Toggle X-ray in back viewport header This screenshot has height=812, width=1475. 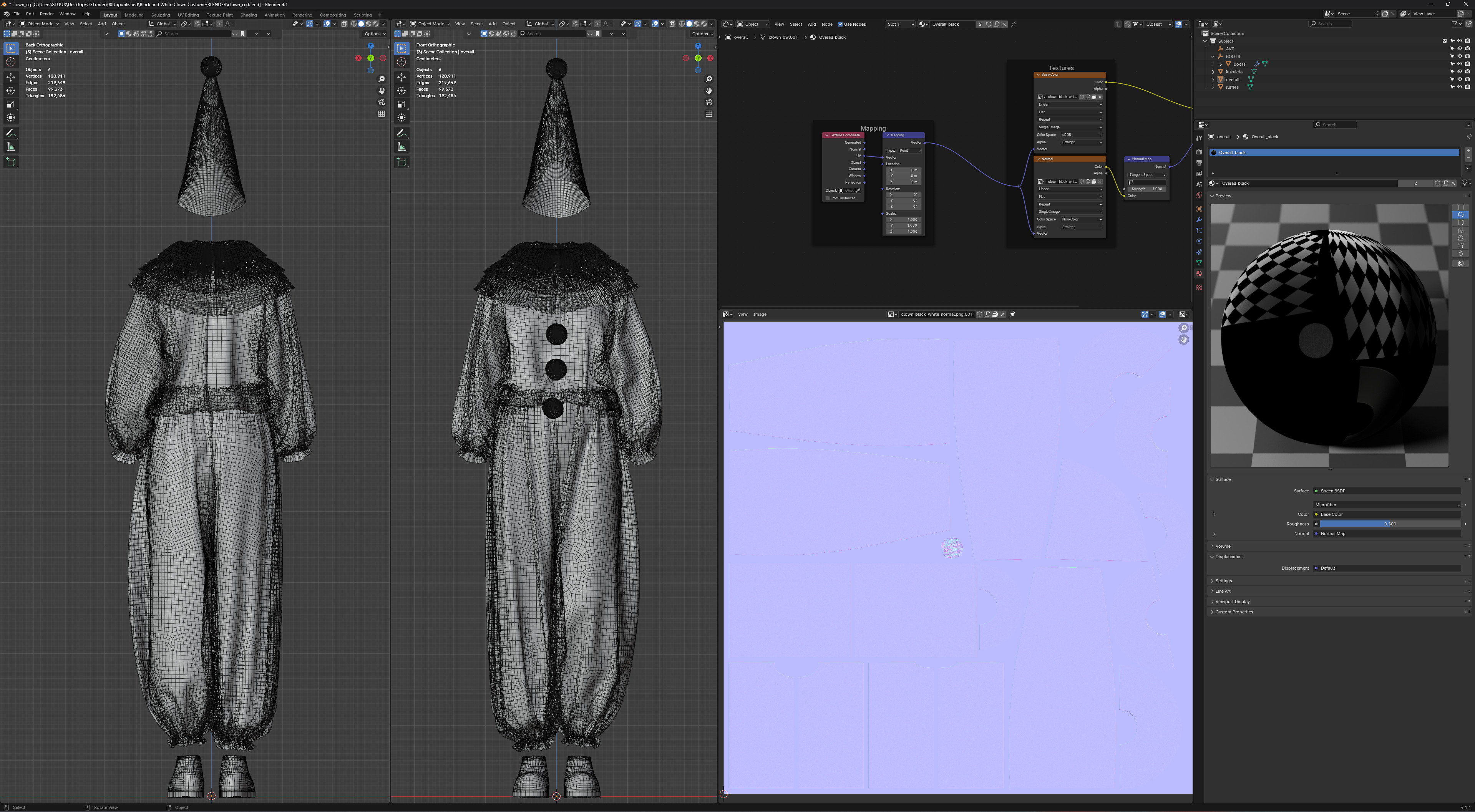point(344,24)
